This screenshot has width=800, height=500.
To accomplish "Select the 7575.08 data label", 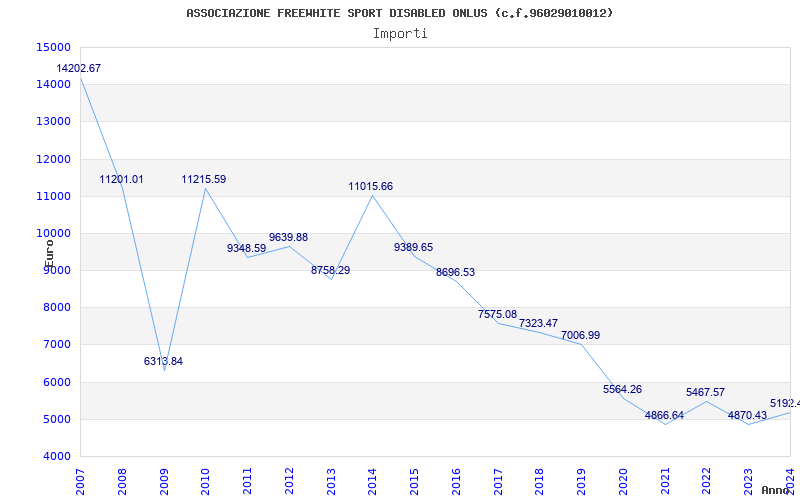I will 497,314.
